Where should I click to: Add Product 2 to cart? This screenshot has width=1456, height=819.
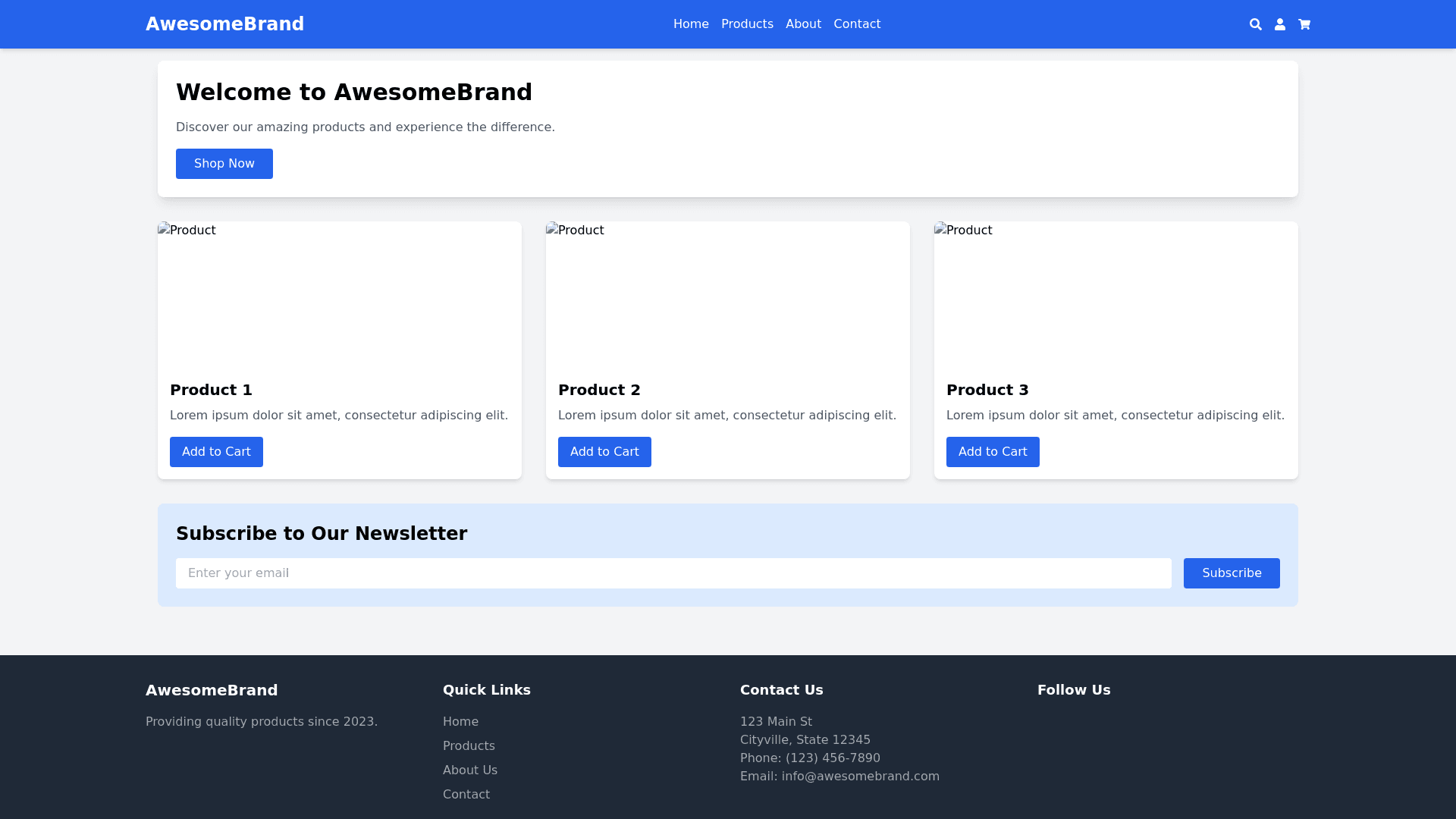604,452
